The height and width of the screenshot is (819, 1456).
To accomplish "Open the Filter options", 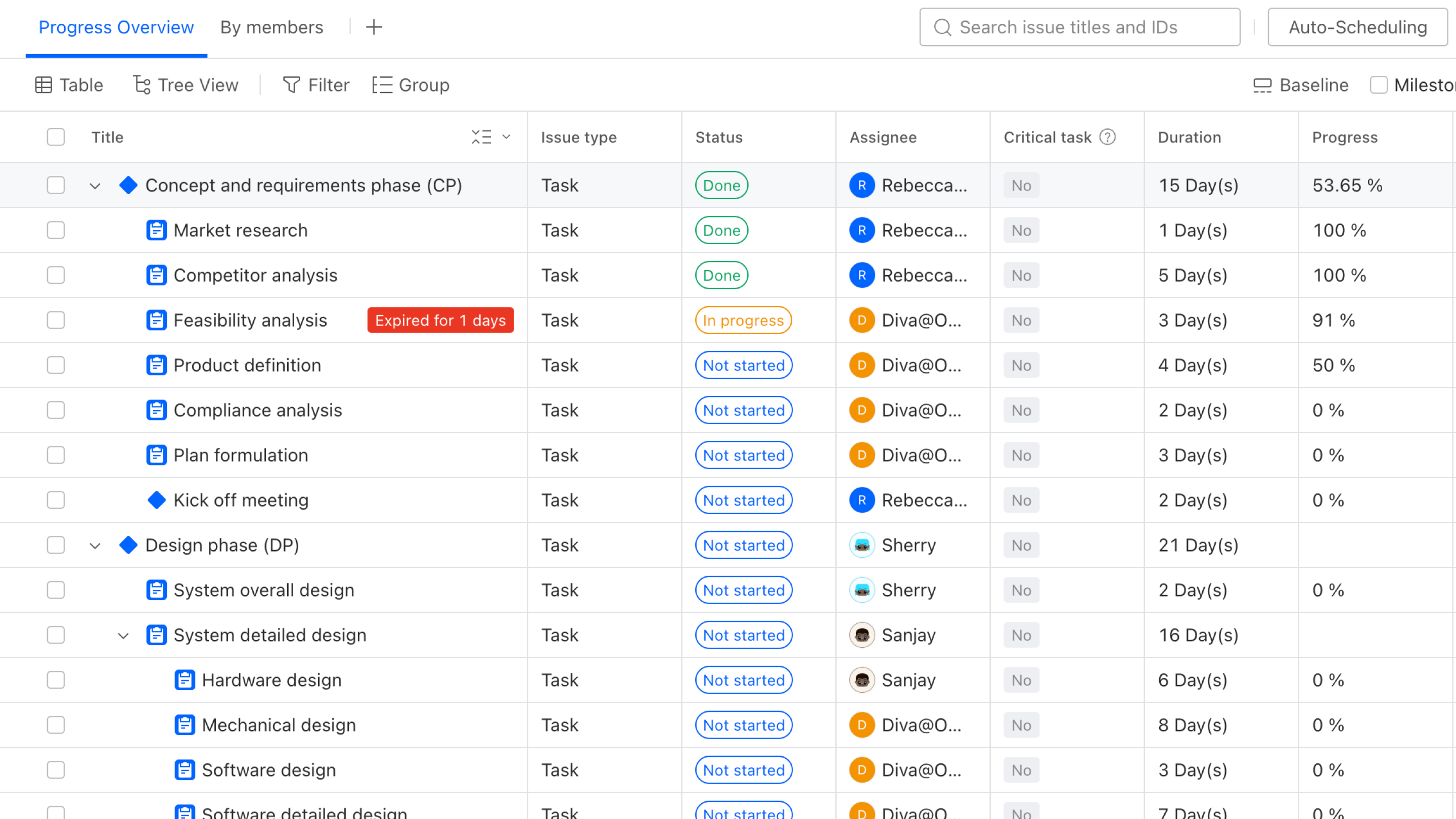I will [x=291, y=85].
